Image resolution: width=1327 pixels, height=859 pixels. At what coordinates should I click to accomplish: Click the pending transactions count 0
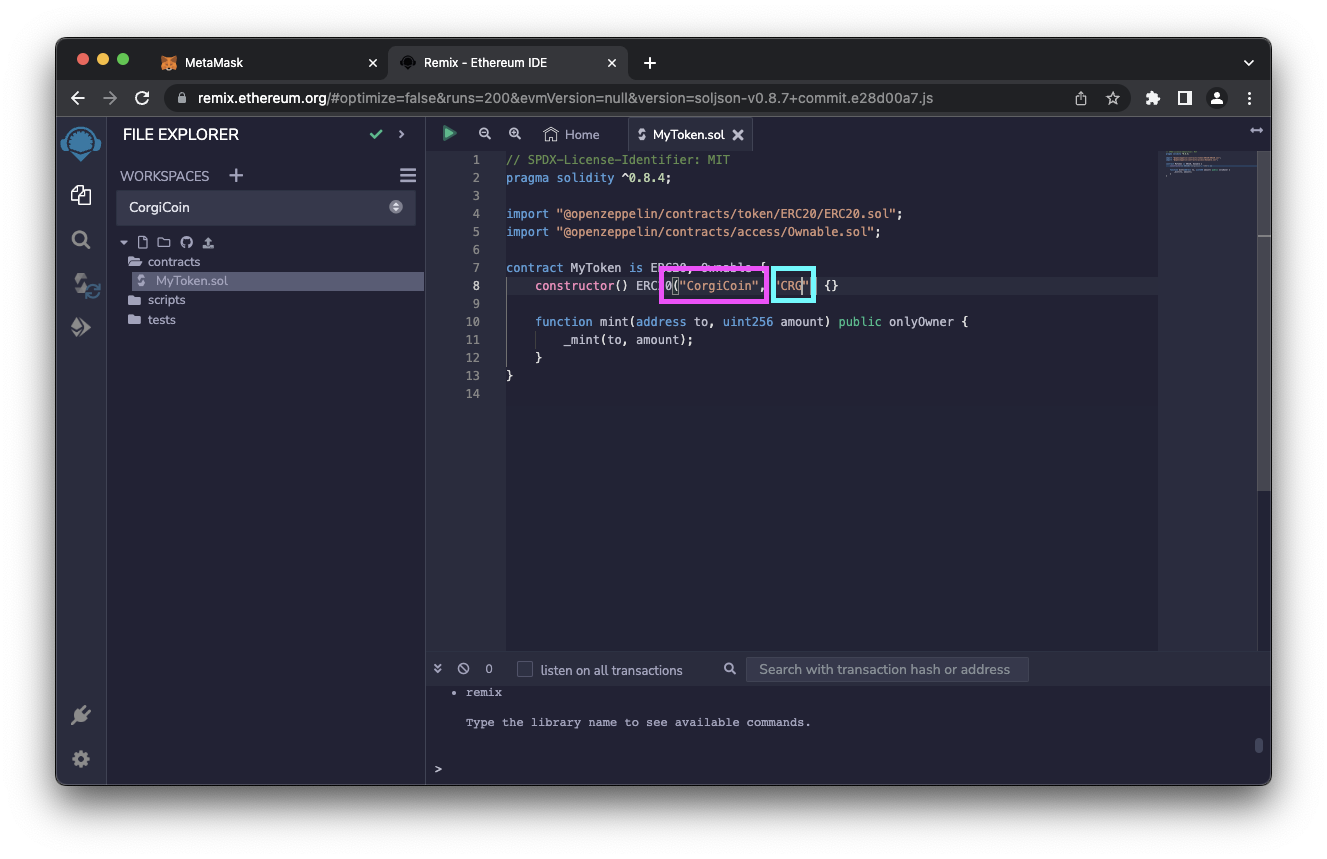pos(489,669)
